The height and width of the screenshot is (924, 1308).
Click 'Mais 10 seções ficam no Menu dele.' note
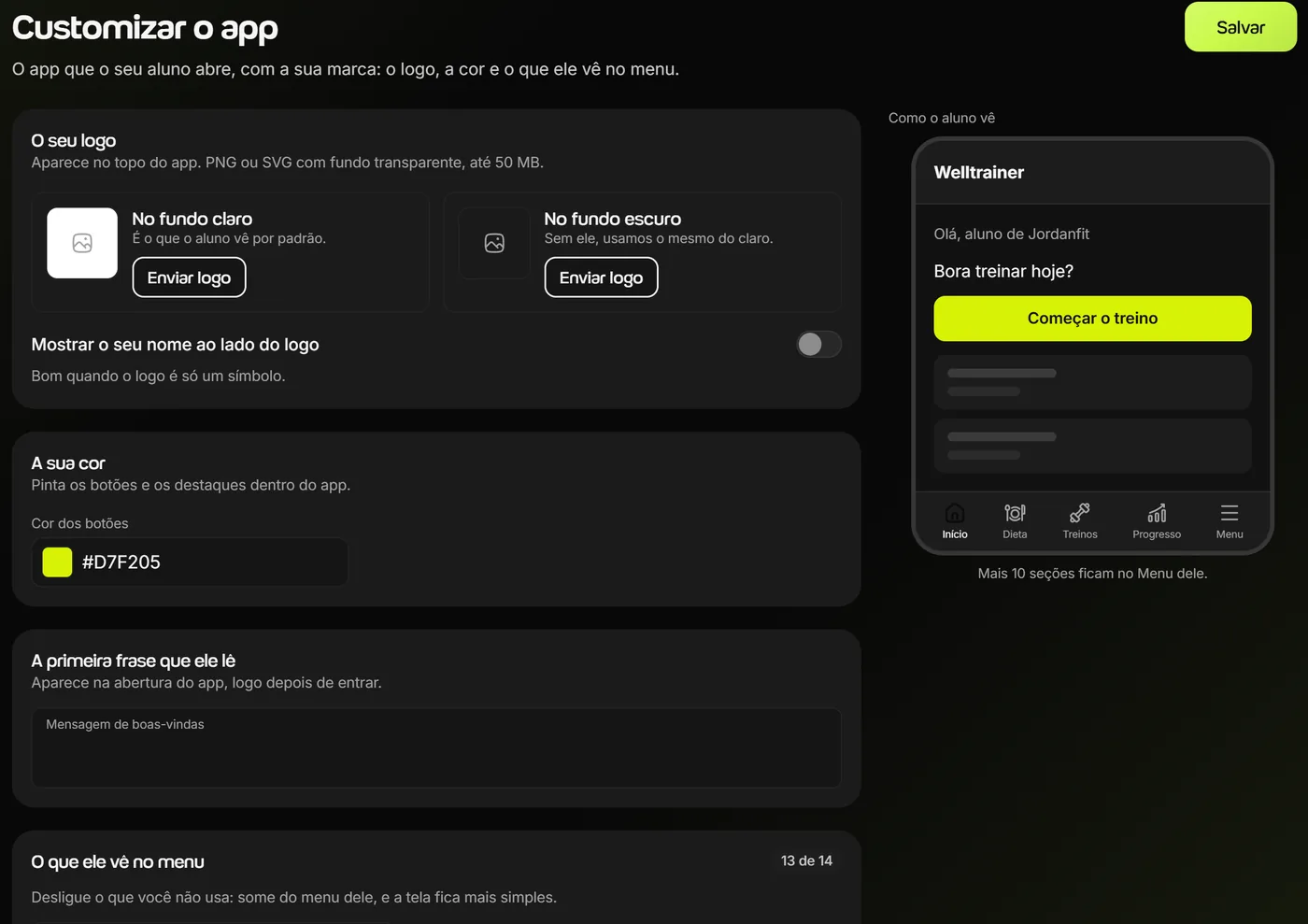pos(1092,573)
